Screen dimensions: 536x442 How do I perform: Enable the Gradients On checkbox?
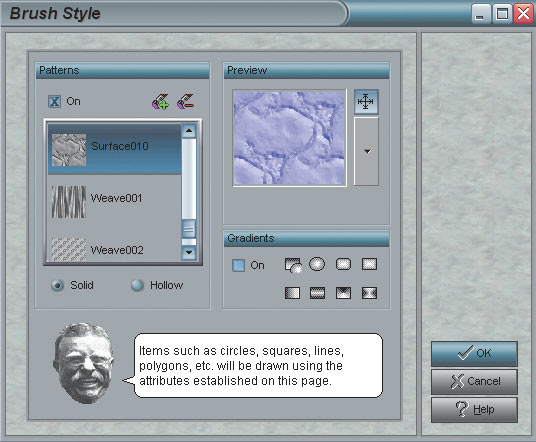[238, 265]
